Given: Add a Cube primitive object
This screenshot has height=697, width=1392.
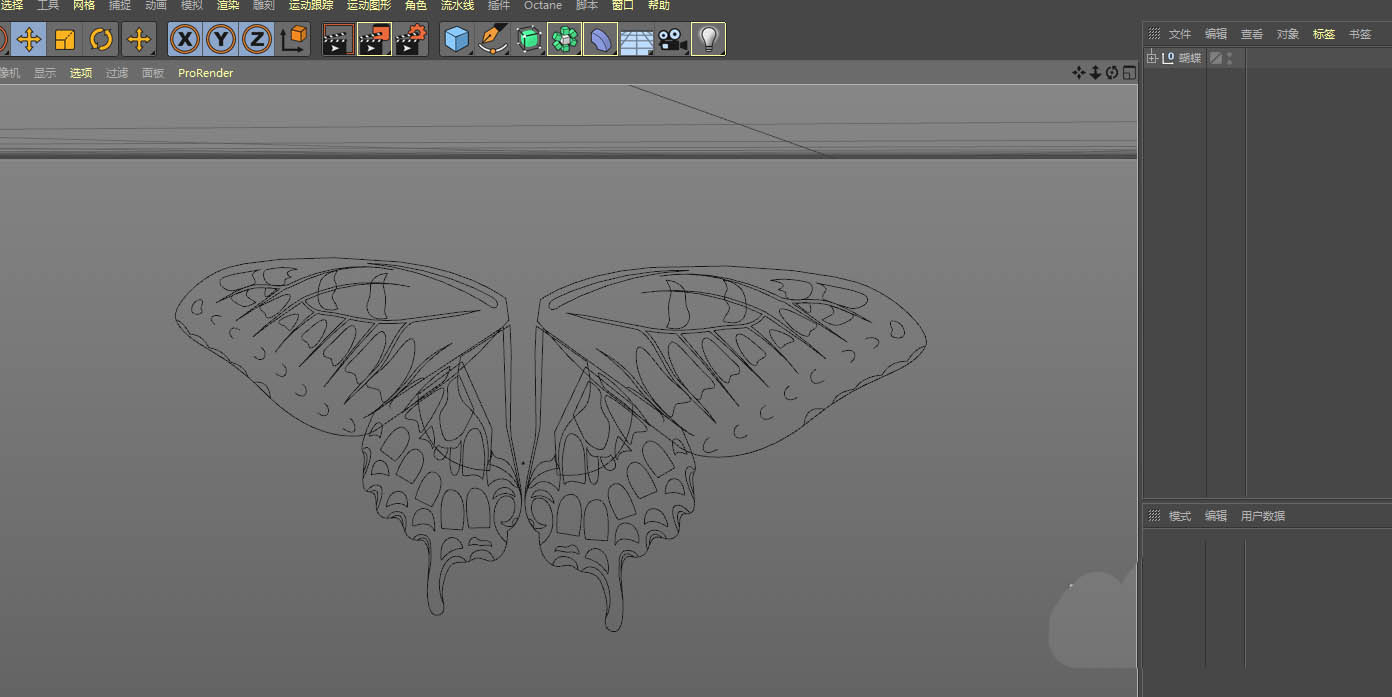Looking at the screenshot, I should point(457,40).
